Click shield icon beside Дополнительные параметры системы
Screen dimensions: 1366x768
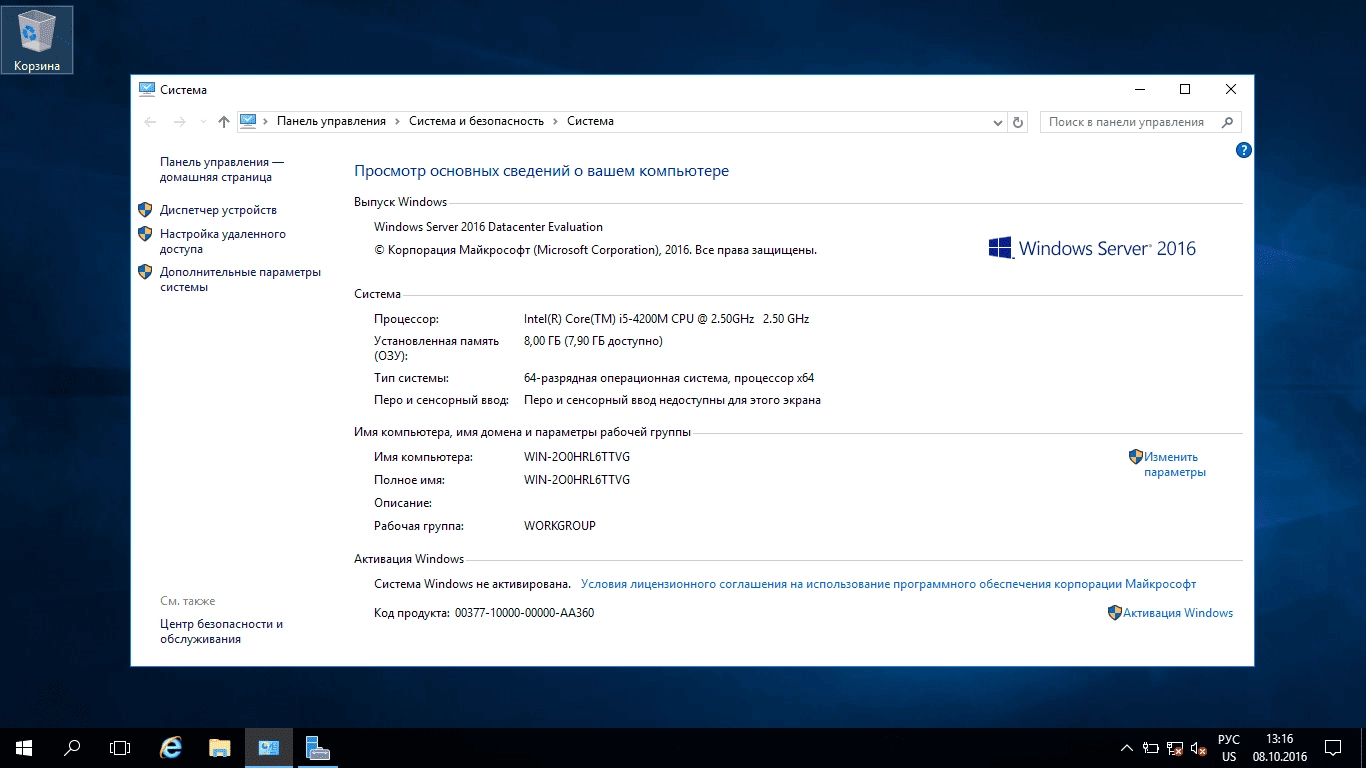point(145,272)
